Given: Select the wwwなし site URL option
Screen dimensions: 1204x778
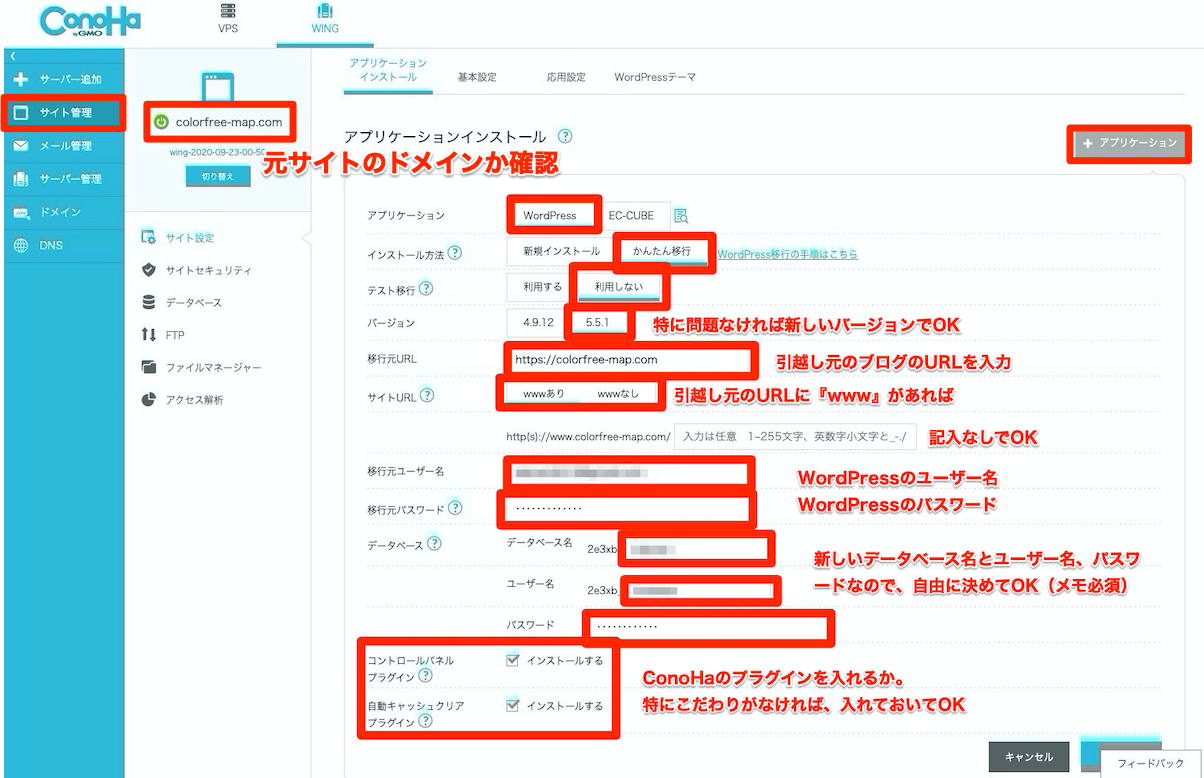Looking at the screenshot, I should (618, 394).
